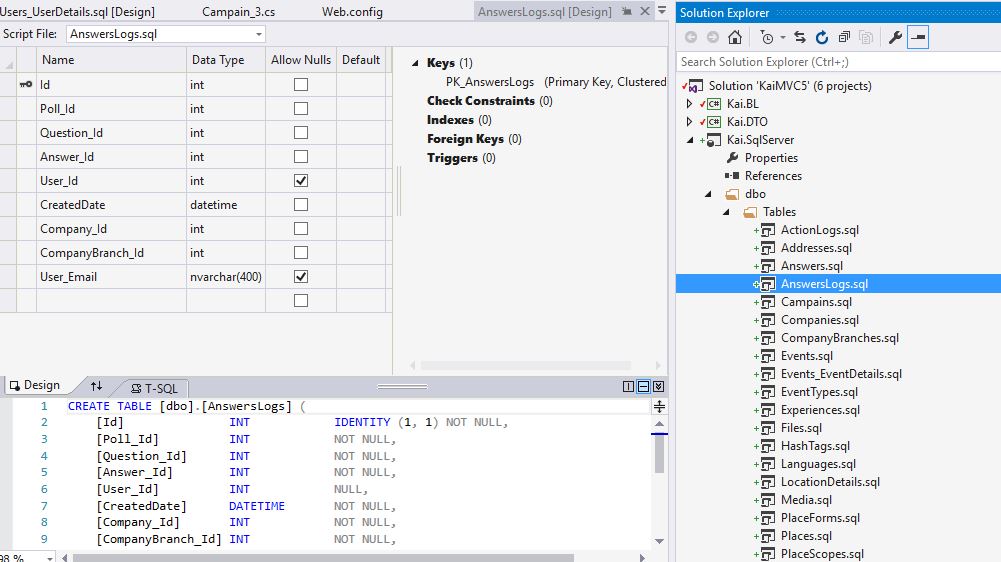Switch to the Web.config tab
Screen dimensions: 1001x562
[x=352, y=12]
